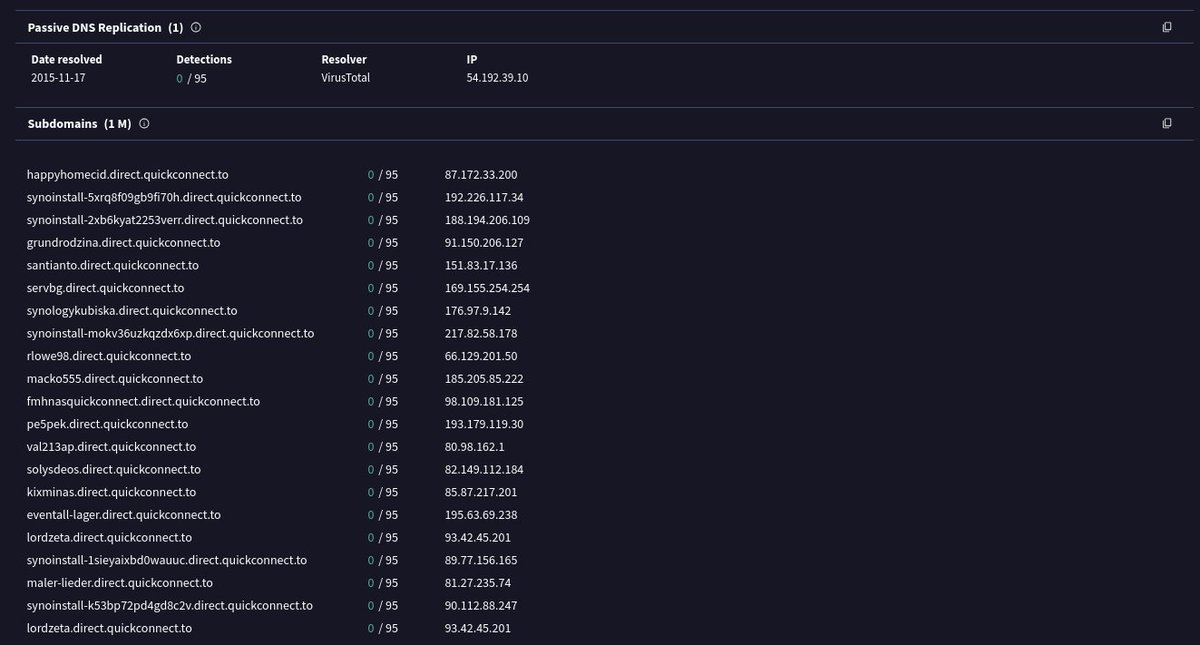Open synoinstall-2xb6kyat2253verr subdomain link

[x=165, y=220]
